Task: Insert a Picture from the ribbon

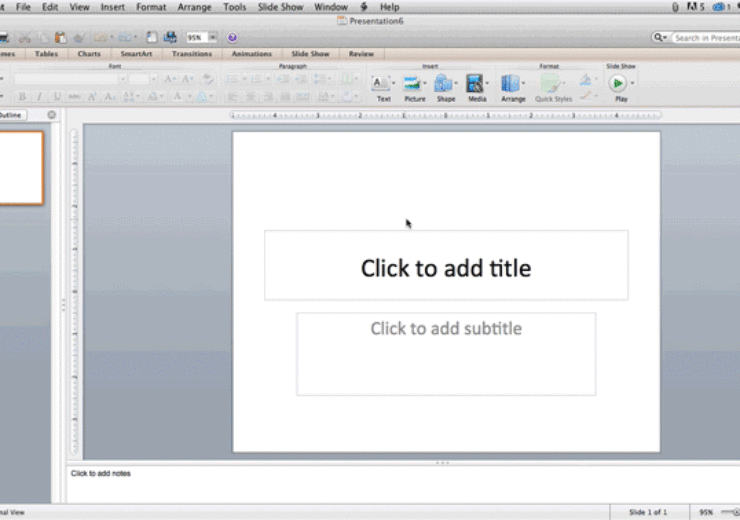Action: click(x=414, y=84)
